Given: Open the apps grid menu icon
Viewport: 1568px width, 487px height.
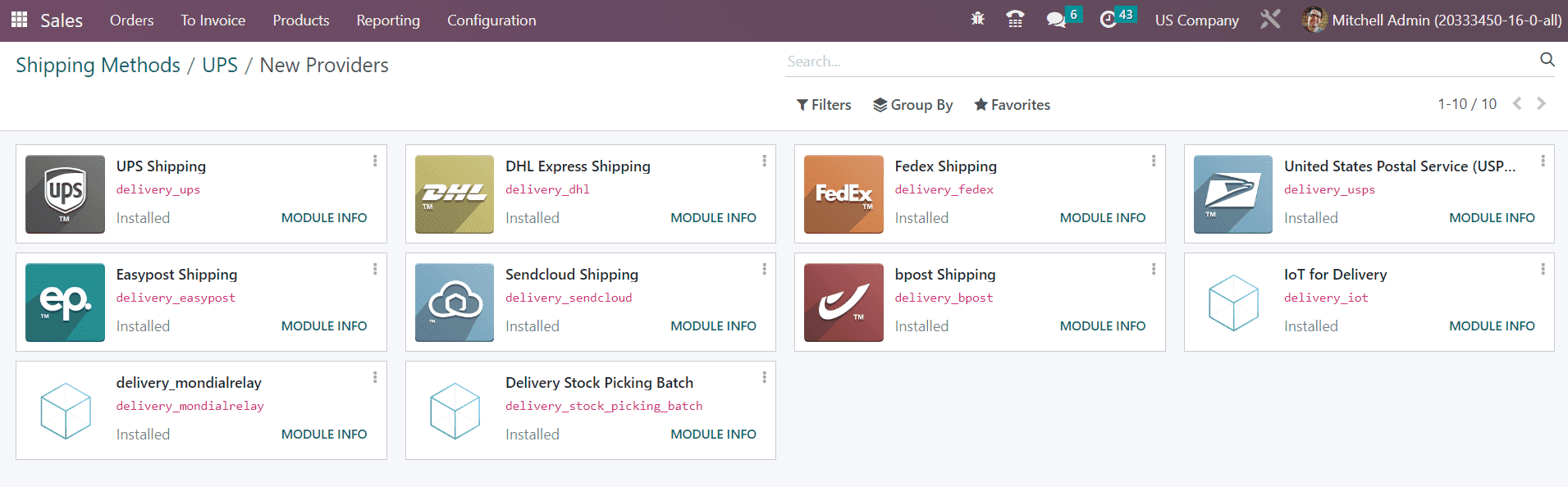Looking at the screenshot, I should (x=19, y=20).
